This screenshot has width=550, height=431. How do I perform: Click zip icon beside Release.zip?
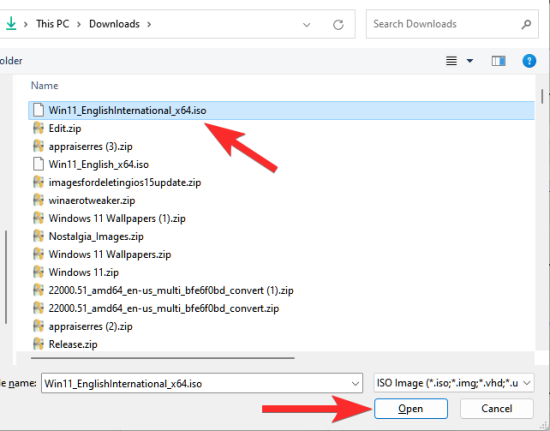pos(38,344)
